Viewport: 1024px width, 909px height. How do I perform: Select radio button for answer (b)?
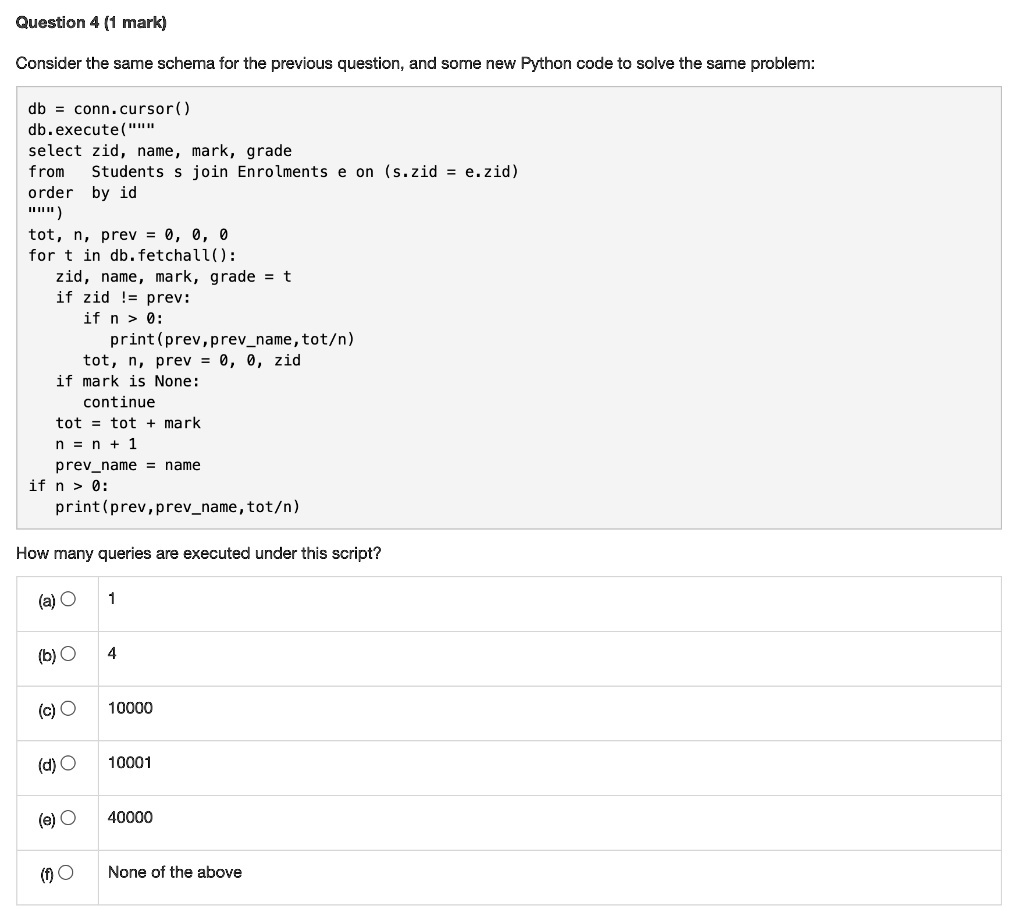click(x=67, y=652)
